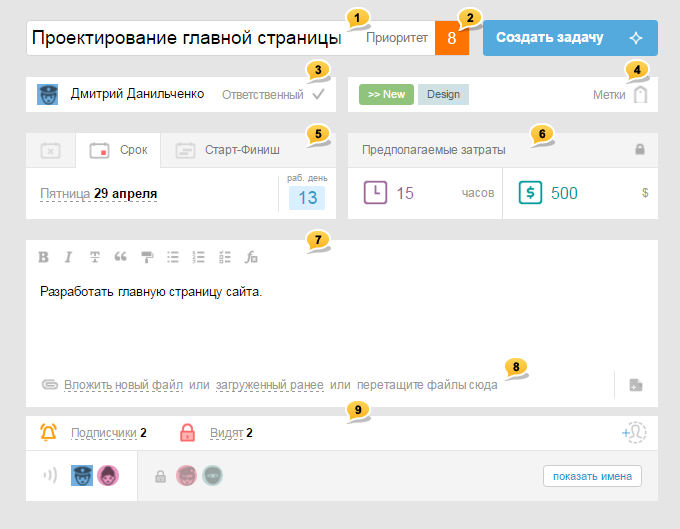Switch to the Старт-Финиш tab
This screenshot has width=680, height=529.
click(x=228, y=150)
